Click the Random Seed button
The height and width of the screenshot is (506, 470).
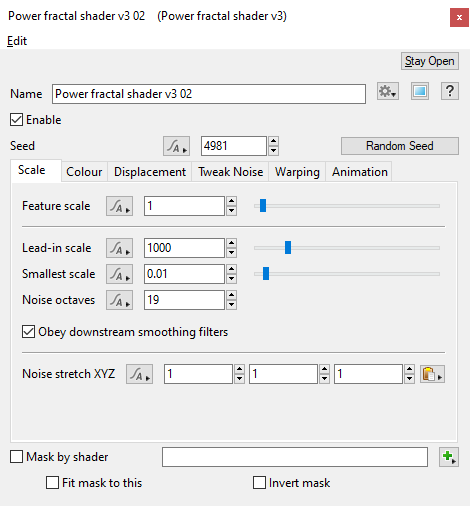pos(400,146)
